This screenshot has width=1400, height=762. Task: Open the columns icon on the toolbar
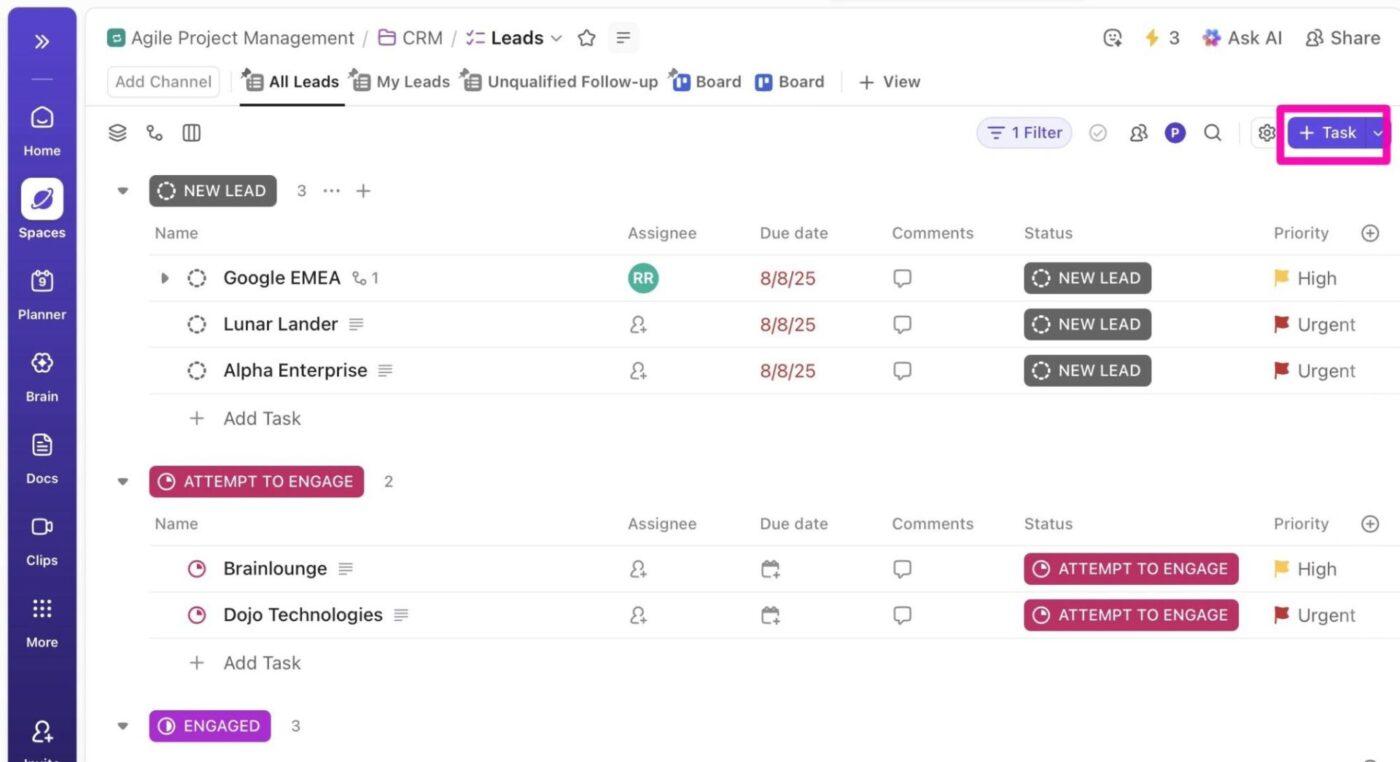[x=191, y=132]
